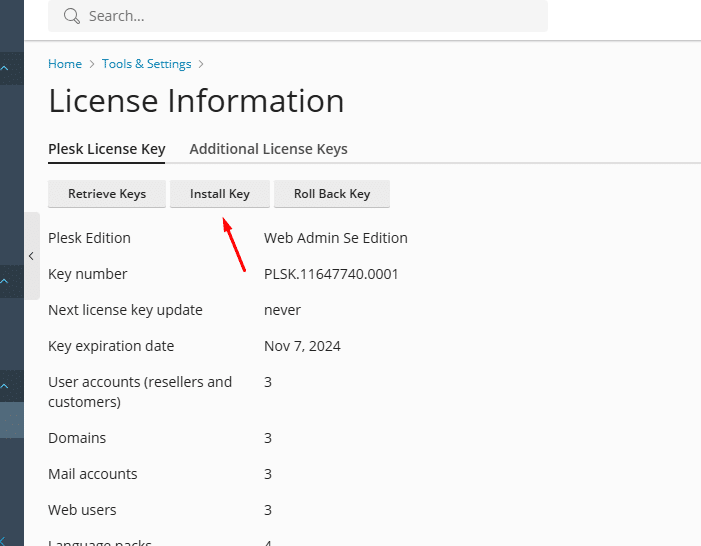Click the Web Admin SE Edition value
Screen dimensions: 701x546
coord(335,238)
